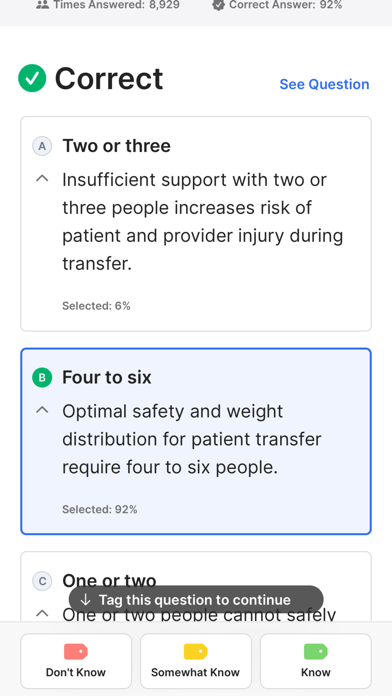Click the green Know tag icon

[x=316, y=652]
